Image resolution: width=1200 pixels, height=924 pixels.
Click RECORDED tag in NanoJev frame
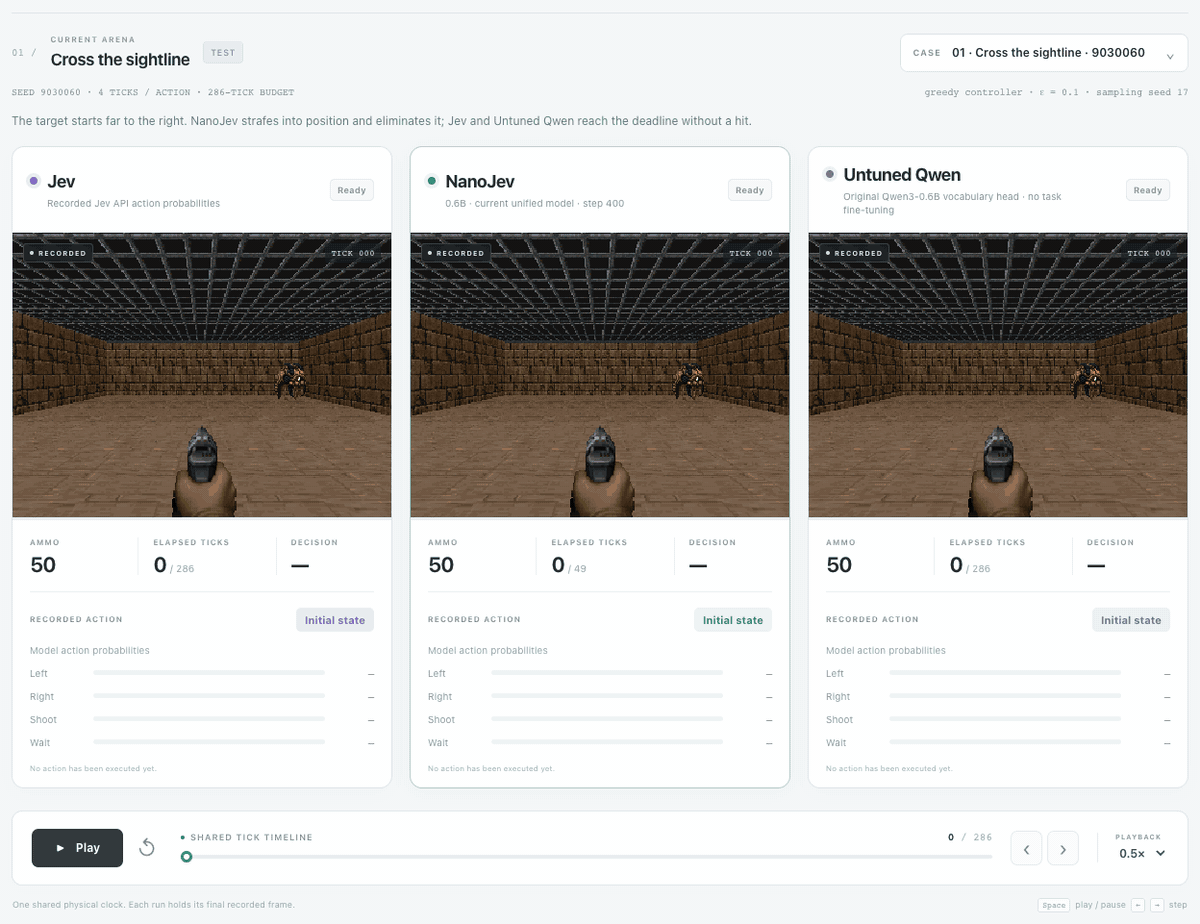tap(456, 253)
